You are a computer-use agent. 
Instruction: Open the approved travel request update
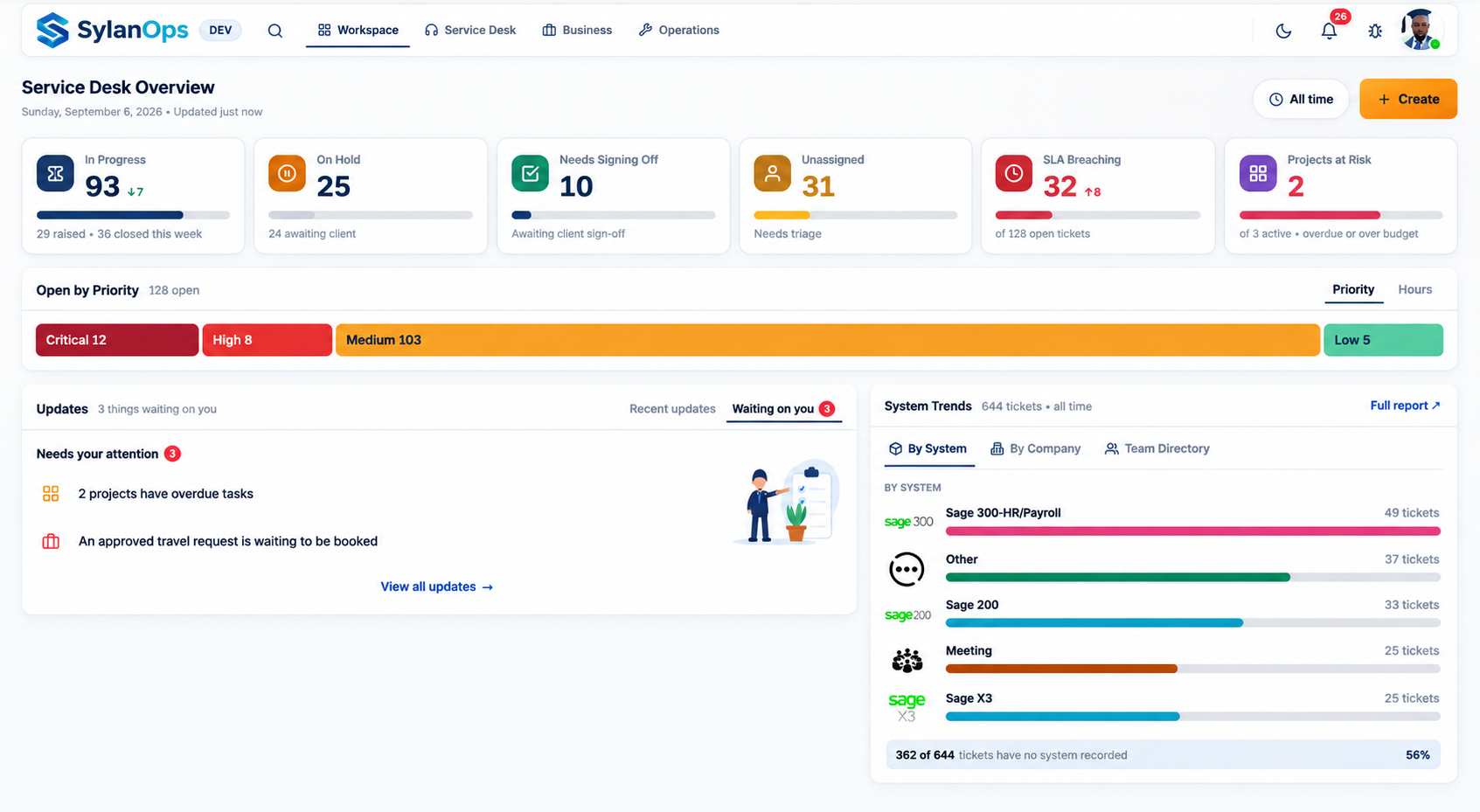point(228,541)
